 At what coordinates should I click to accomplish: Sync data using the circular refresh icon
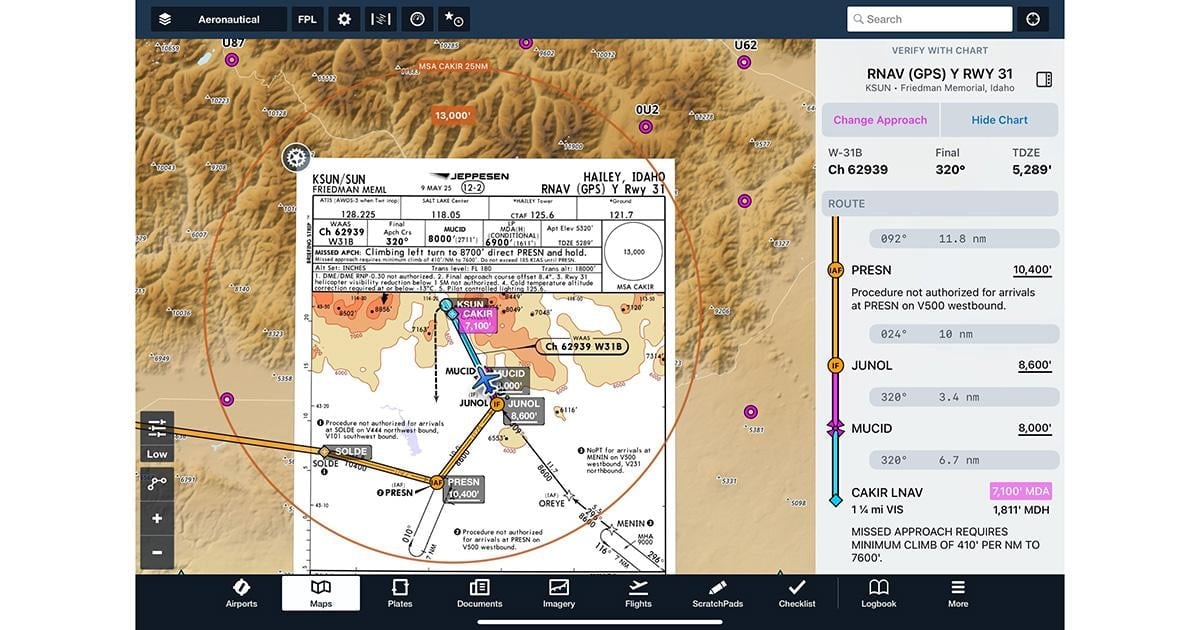1032,18
